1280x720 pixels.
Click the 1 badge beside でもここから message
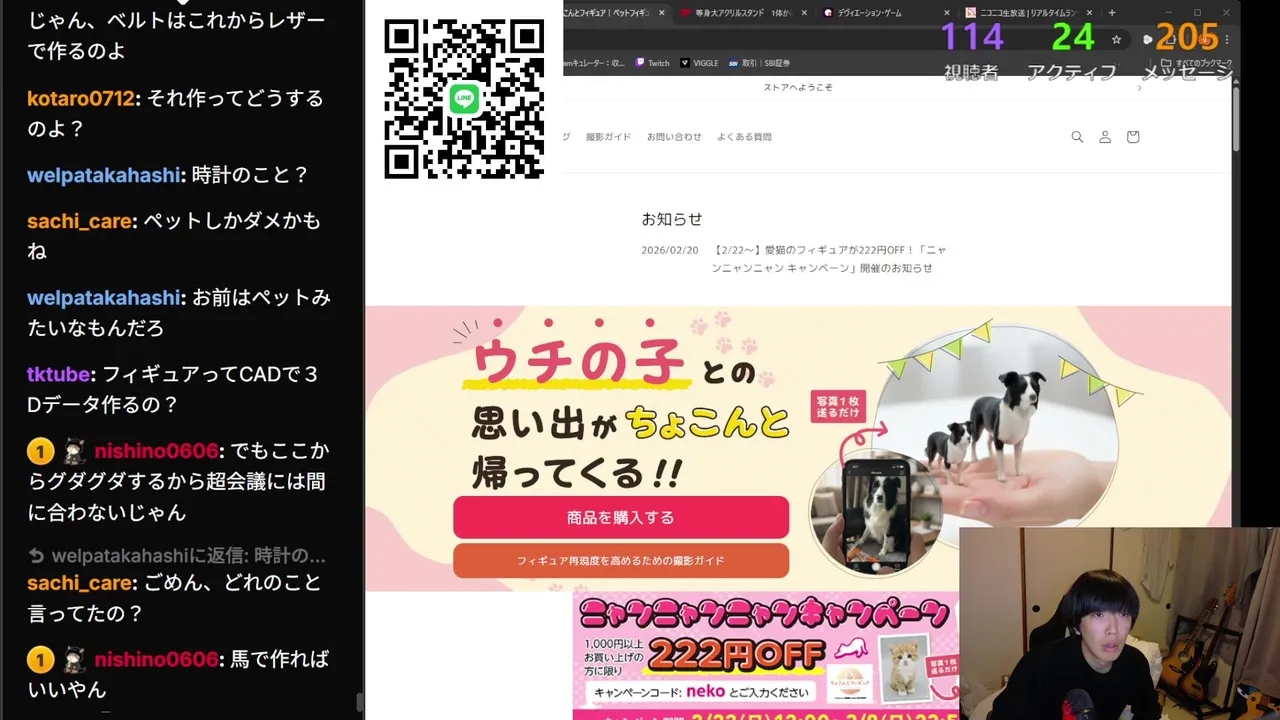[39, 451]
